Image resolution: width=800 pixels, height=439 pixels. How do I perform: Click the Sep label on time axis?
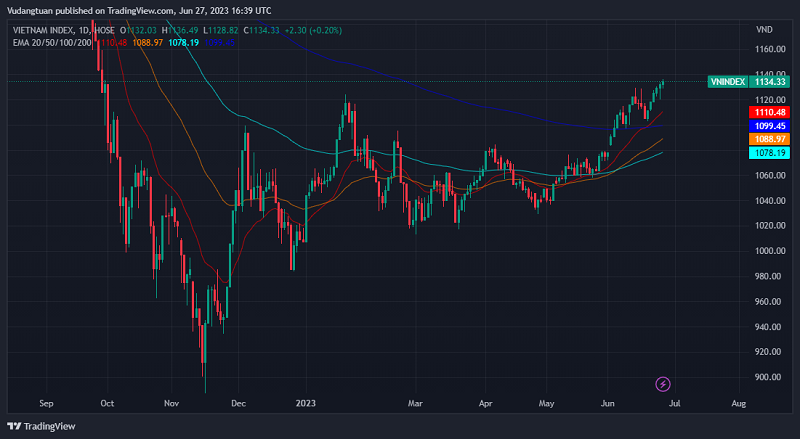point(45,405)
